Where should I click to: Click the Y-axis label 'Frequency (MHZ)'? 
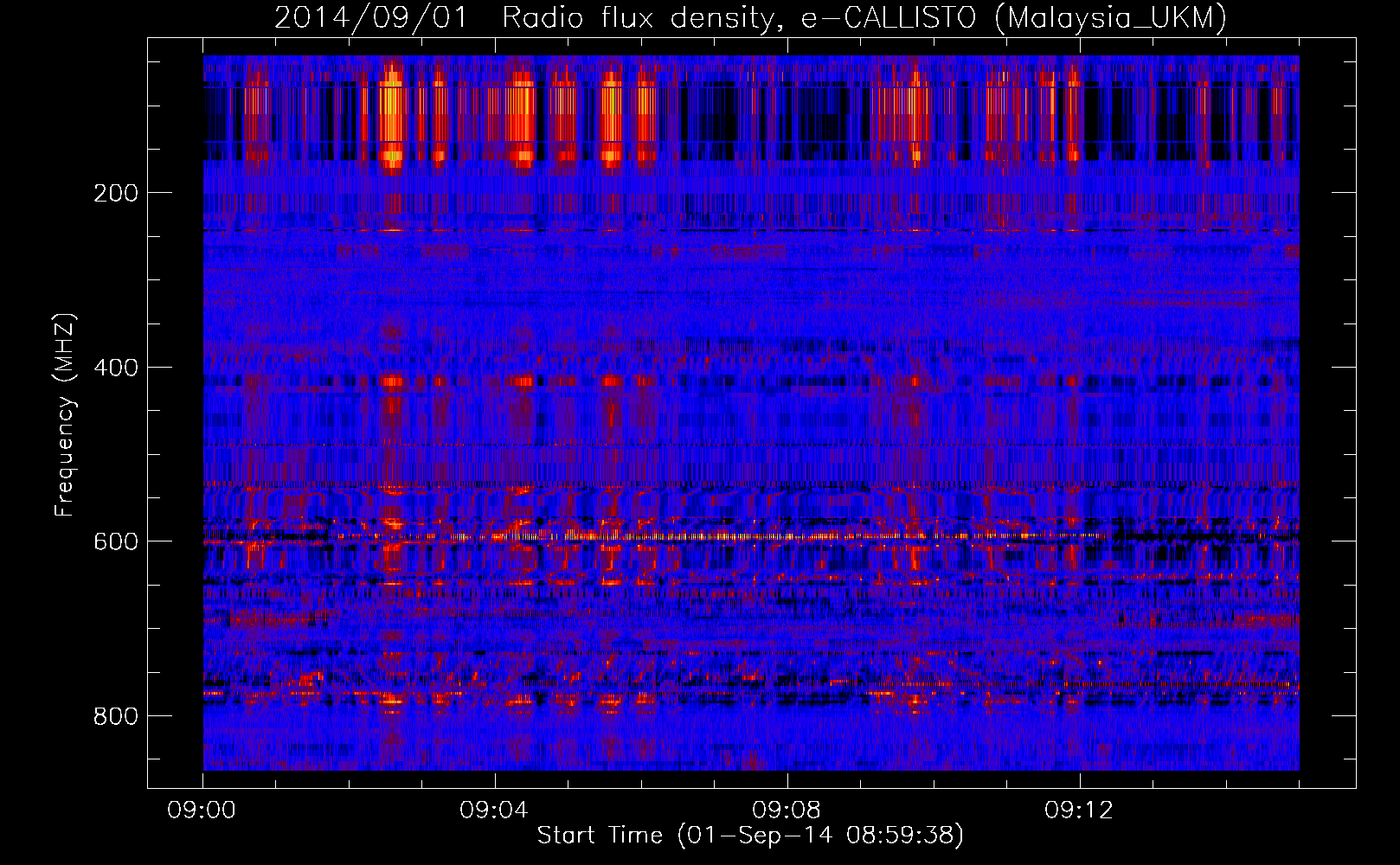click(65, 414)
